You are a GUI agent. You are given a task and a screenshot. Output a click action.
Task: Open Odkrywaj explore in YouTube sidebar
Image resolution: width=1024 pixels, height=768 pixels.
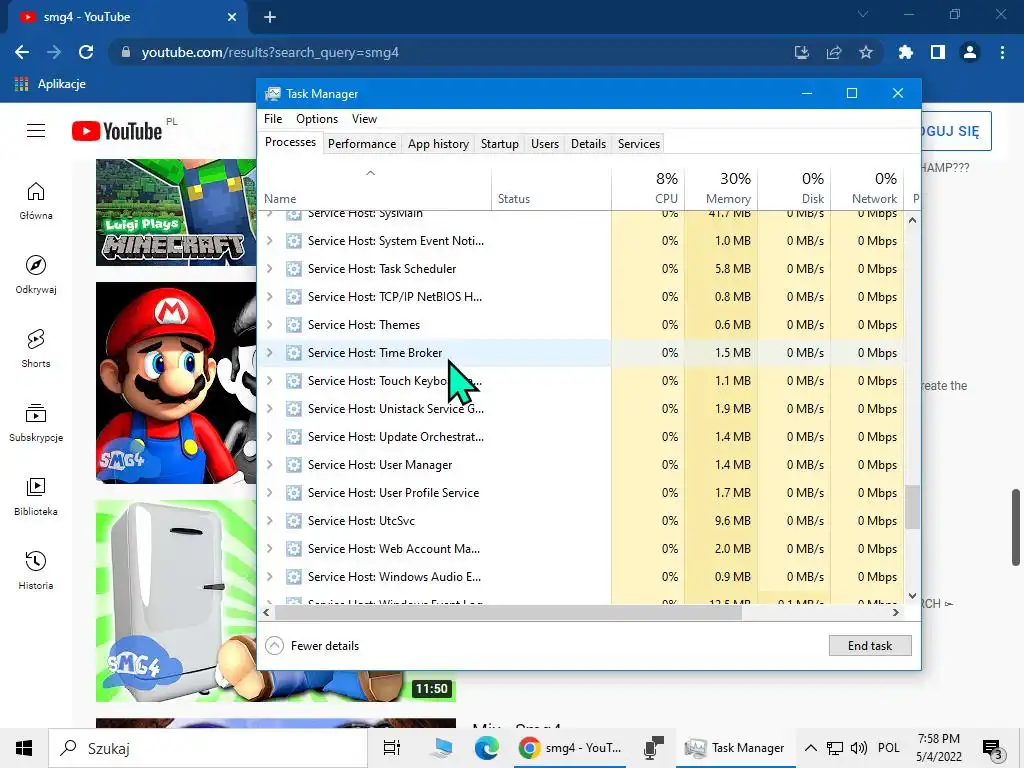[x=36, y=275]
